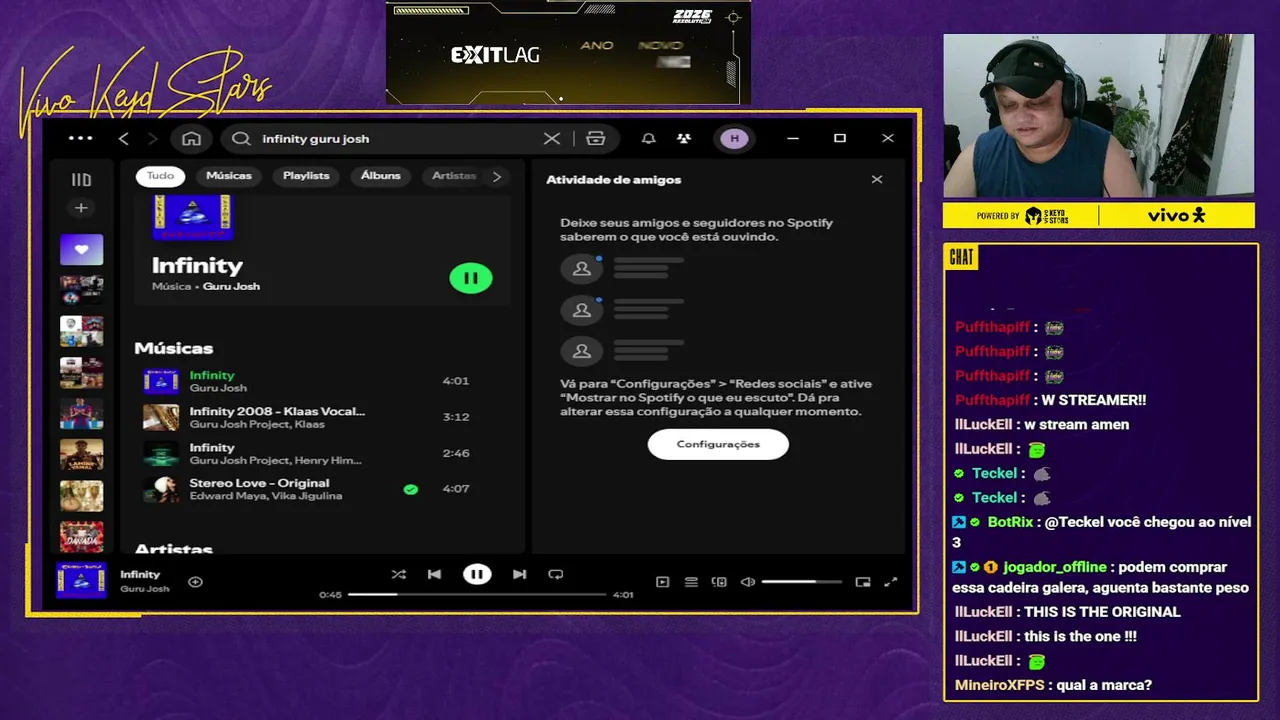The height and width of the screenshot is (720, 1280).
Task: Toggle saved checkmark on Stereo Love
Action: pyautogui.click(x=410, y=489)
